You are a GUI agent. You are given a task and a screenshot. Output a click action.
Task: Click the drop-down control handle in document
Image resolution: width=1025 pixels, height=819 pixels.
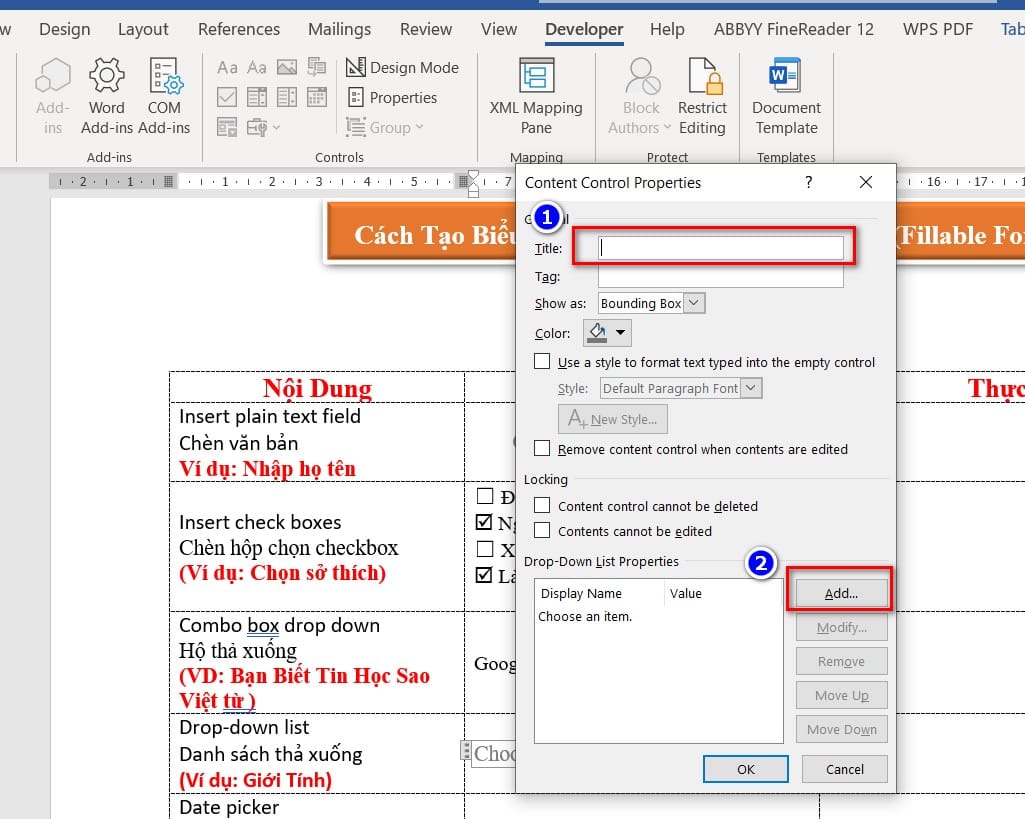pyautogui.click(x=465, y=750)
